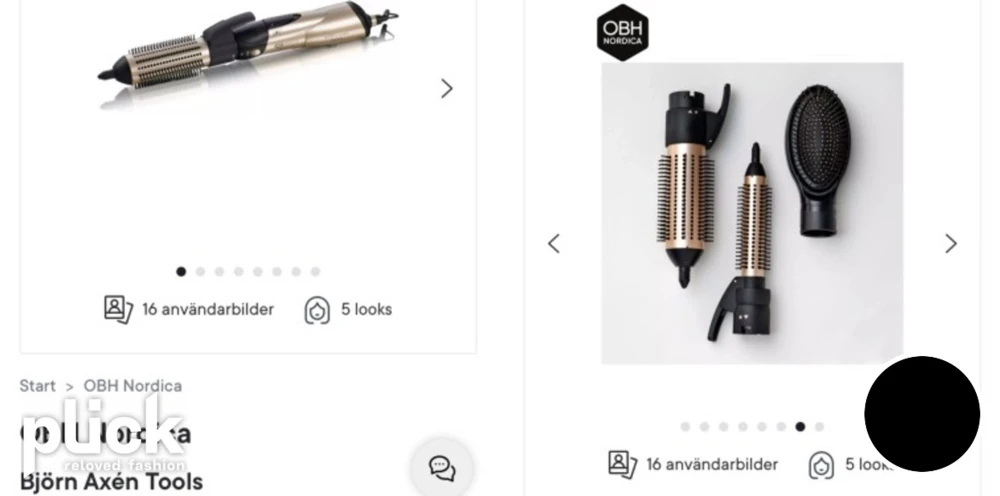Open 5 looks link on left card
Viewport: 1000px width, 496px height.
[367, 309]
